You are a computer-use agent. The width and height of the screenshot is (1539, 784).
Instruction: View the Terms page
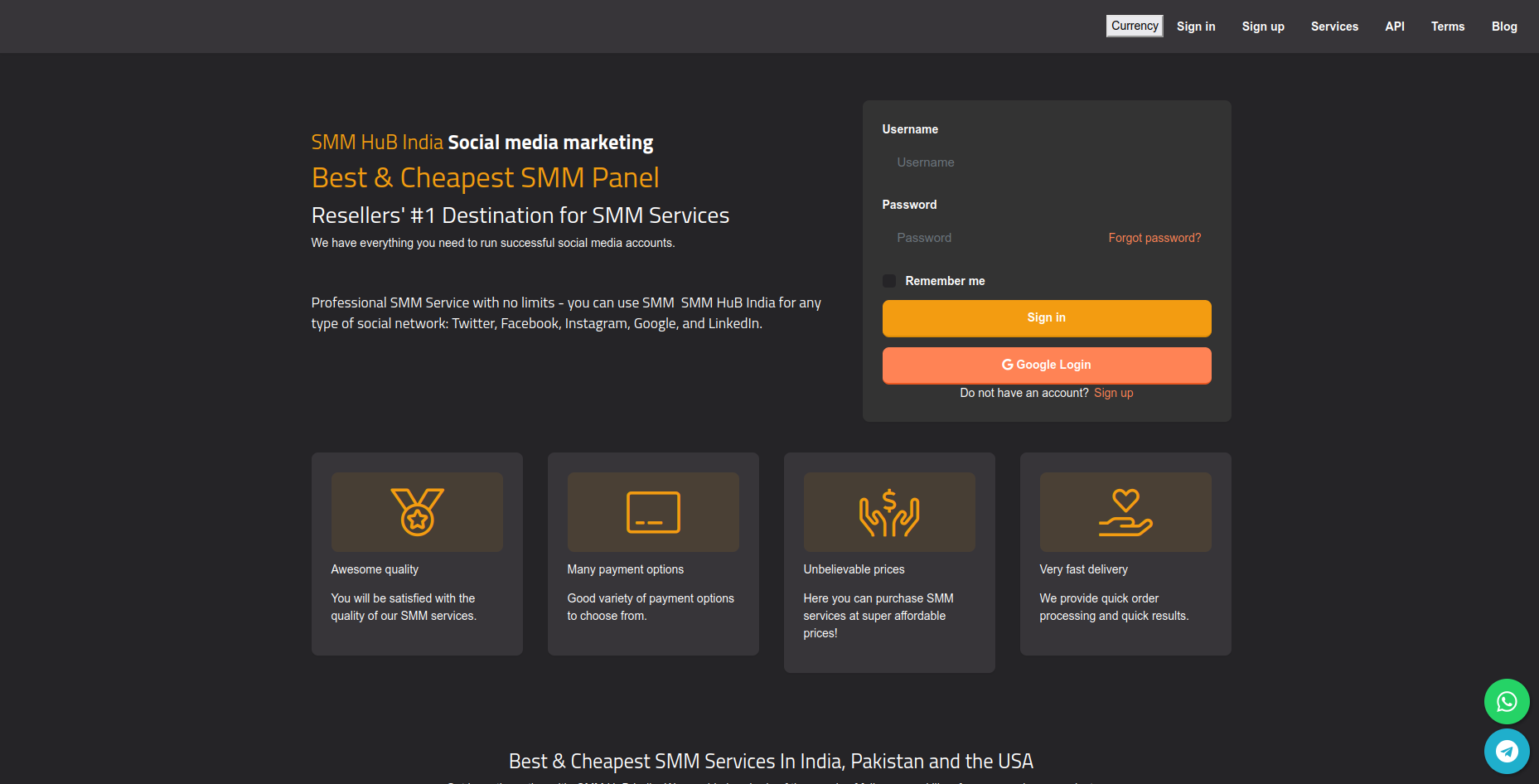[x=1447, y=27]
